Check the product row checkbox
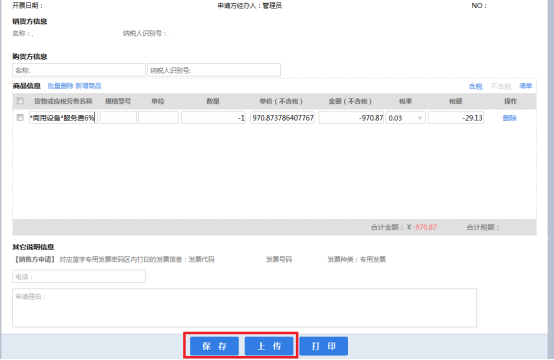This screenshot has width=554, height=360. click(20, 118)
